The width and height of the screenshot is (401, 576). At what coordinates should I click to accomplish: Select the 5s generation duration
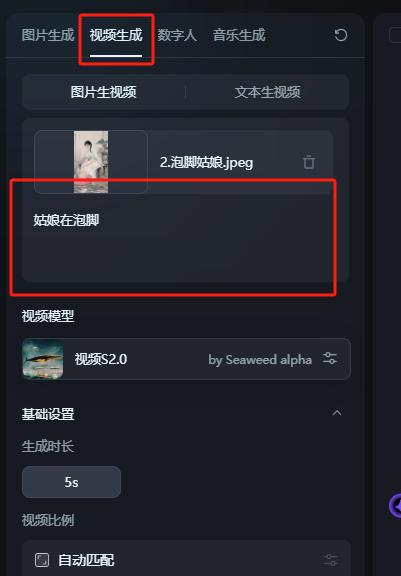pyautogui.click(x=72, y=482)
